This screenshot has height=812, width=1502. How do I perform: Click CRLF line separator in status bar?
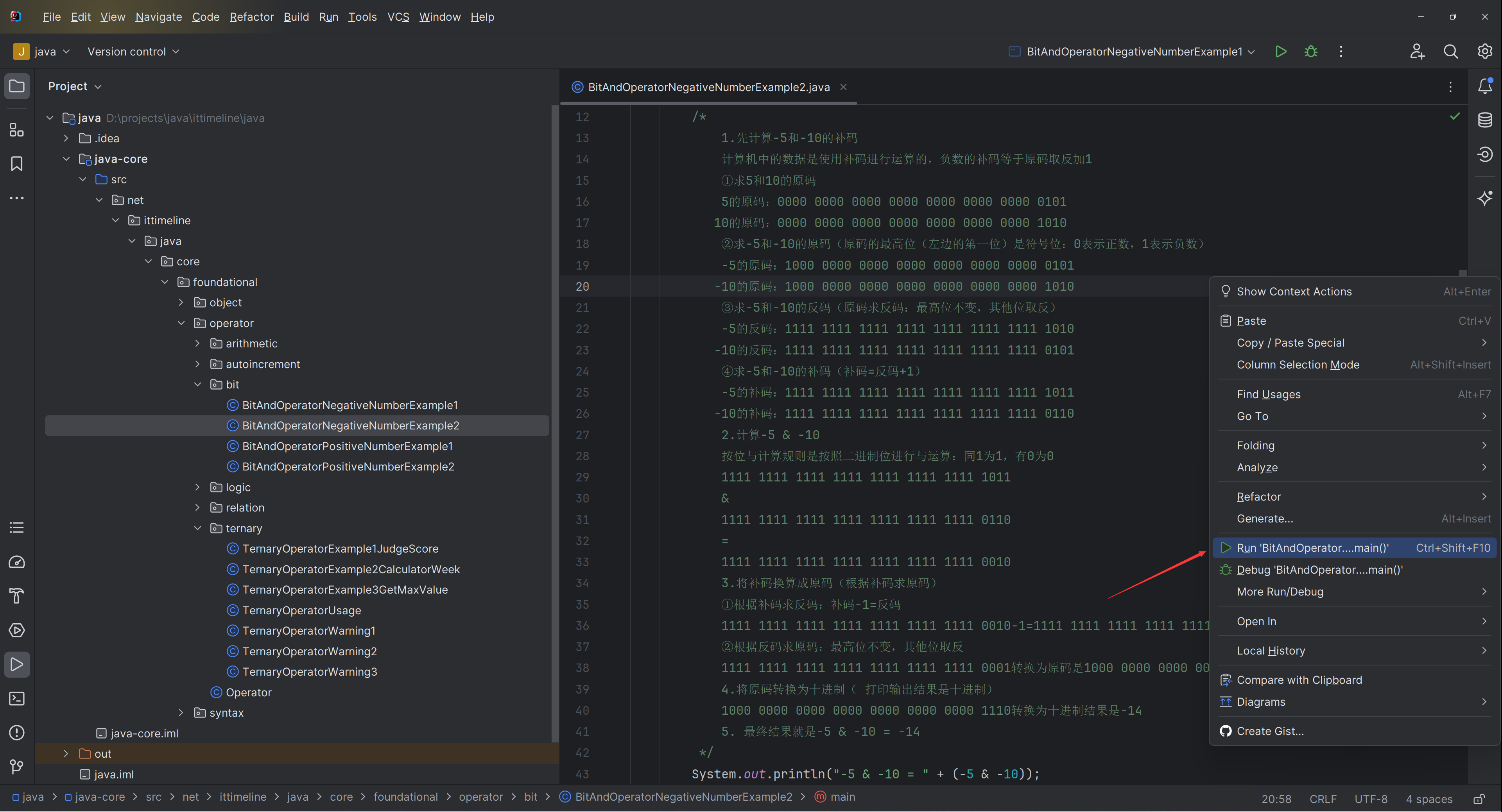pyautogui.click(x=1323, y=799)
